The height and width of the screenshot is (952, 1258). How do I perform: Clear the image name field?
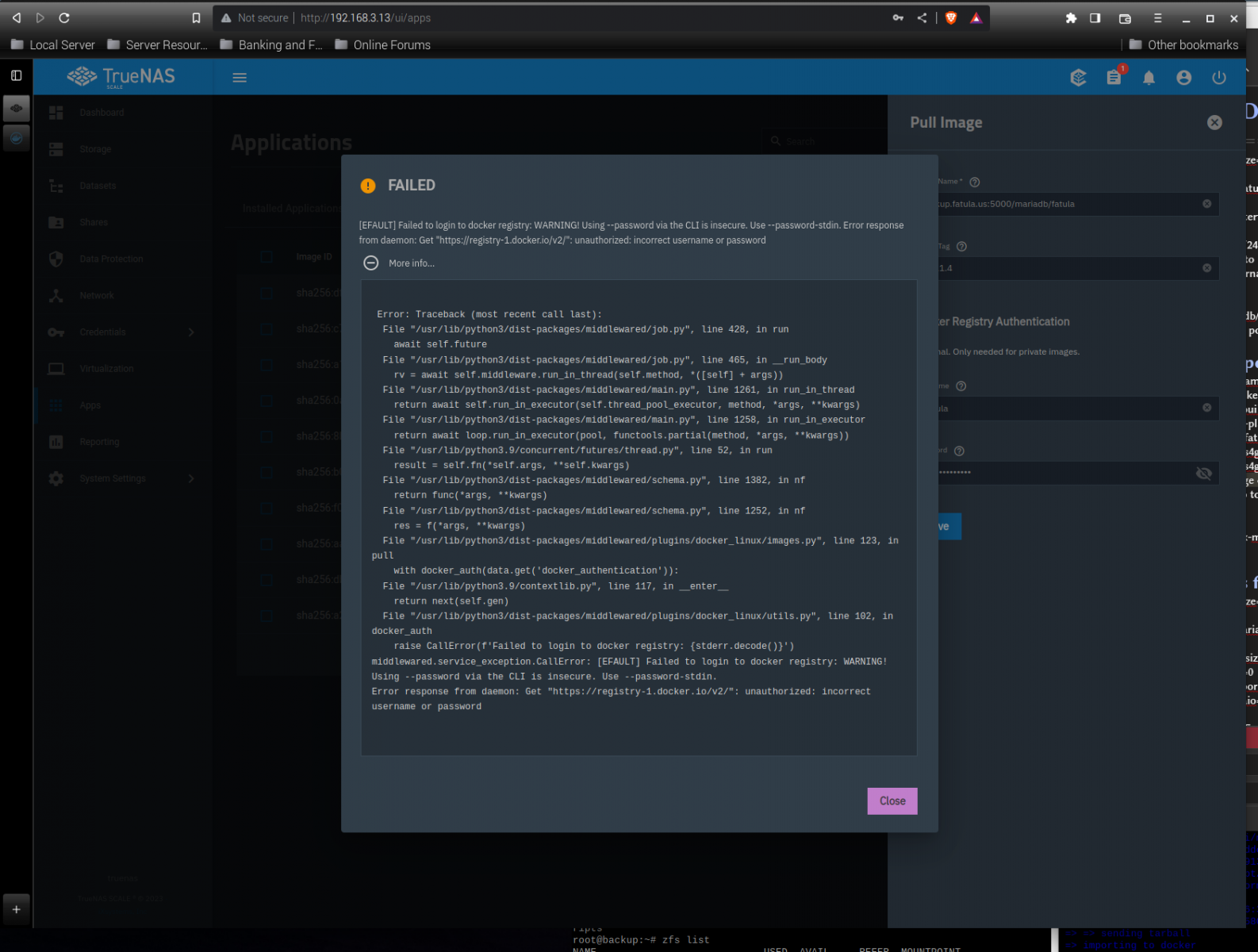pyautogui.click(x=1206, y=204)
